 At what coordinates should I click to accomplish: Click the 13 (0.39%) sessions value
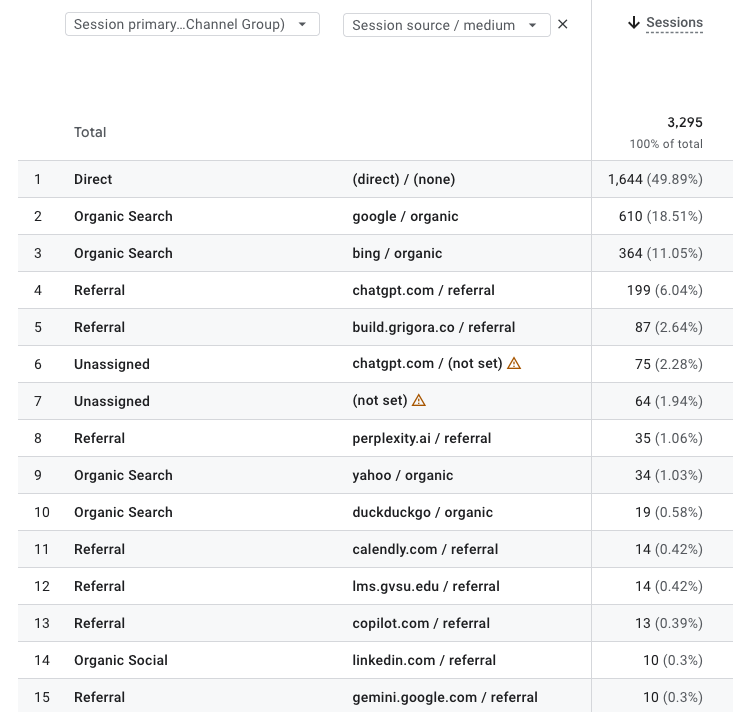(668, 623)
